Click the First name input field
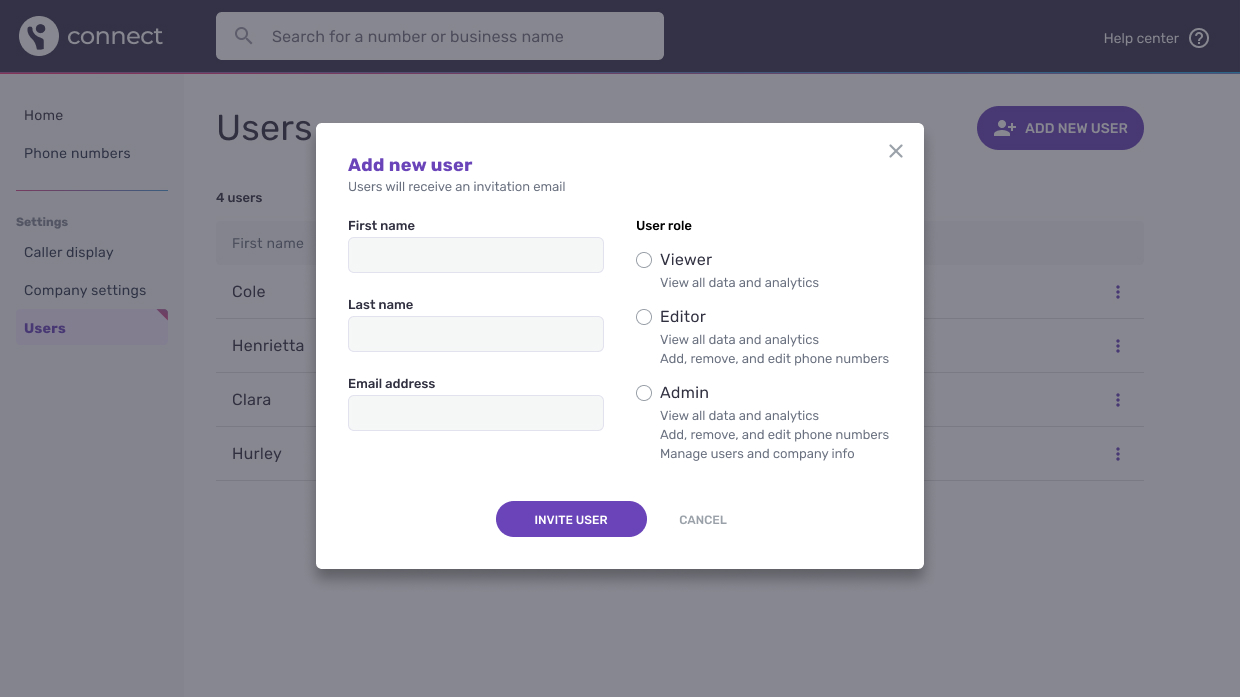The height and width of the screenshot is (697, 1240). click(x=475, y=255)
